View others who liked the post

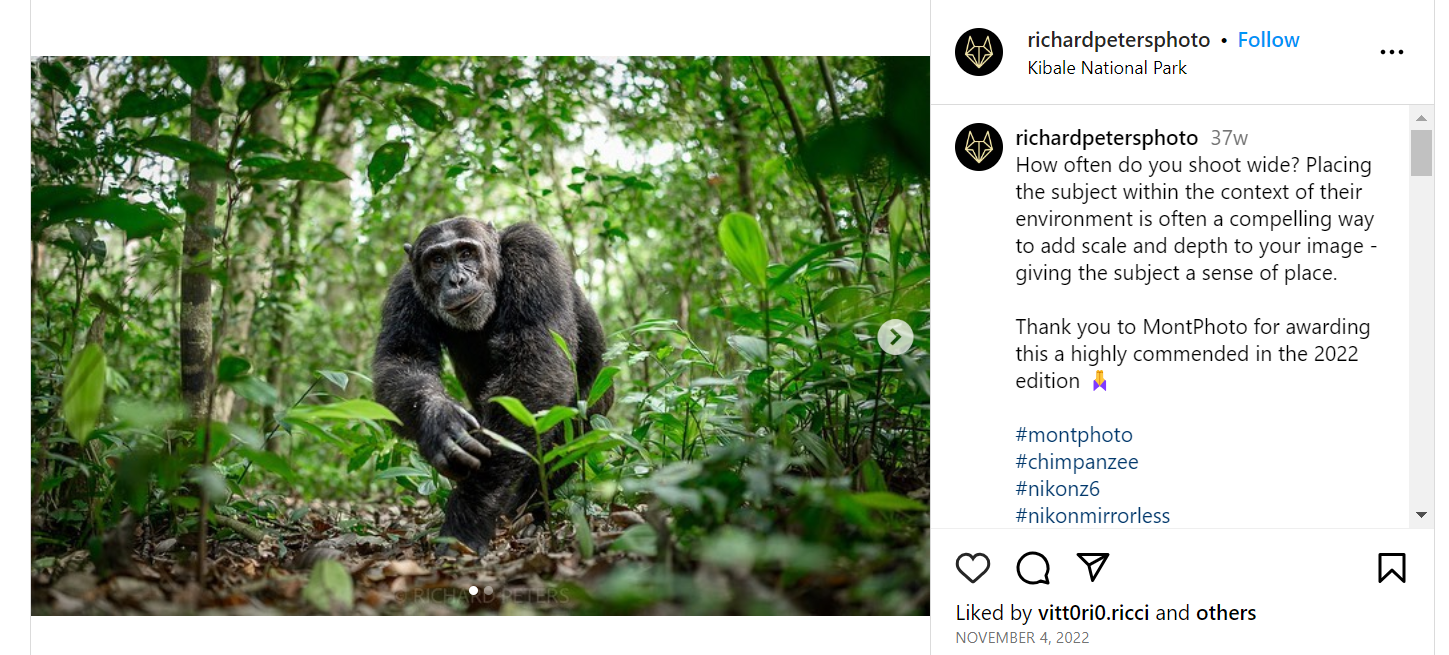[1226, 613]
